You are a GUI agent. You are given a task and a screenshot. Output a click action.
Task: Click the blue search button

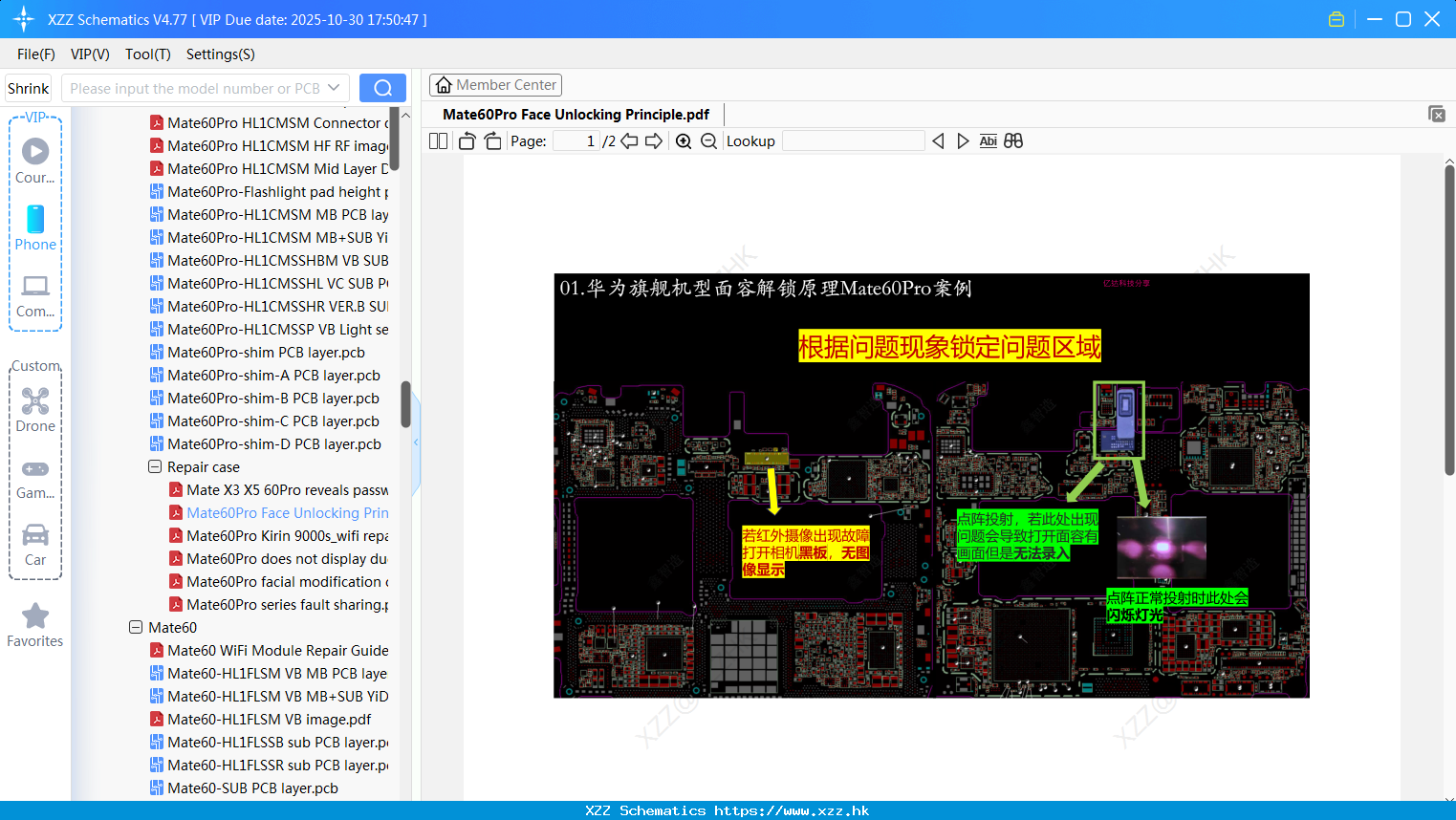pyautogui.click(x=382, y=88)
